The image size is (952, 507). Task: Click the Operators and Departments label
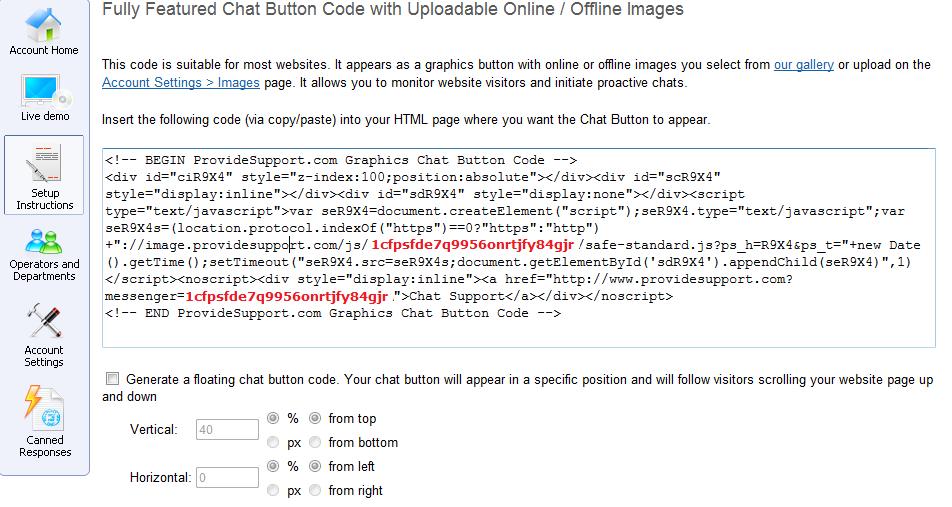click(x=44, y=270)
